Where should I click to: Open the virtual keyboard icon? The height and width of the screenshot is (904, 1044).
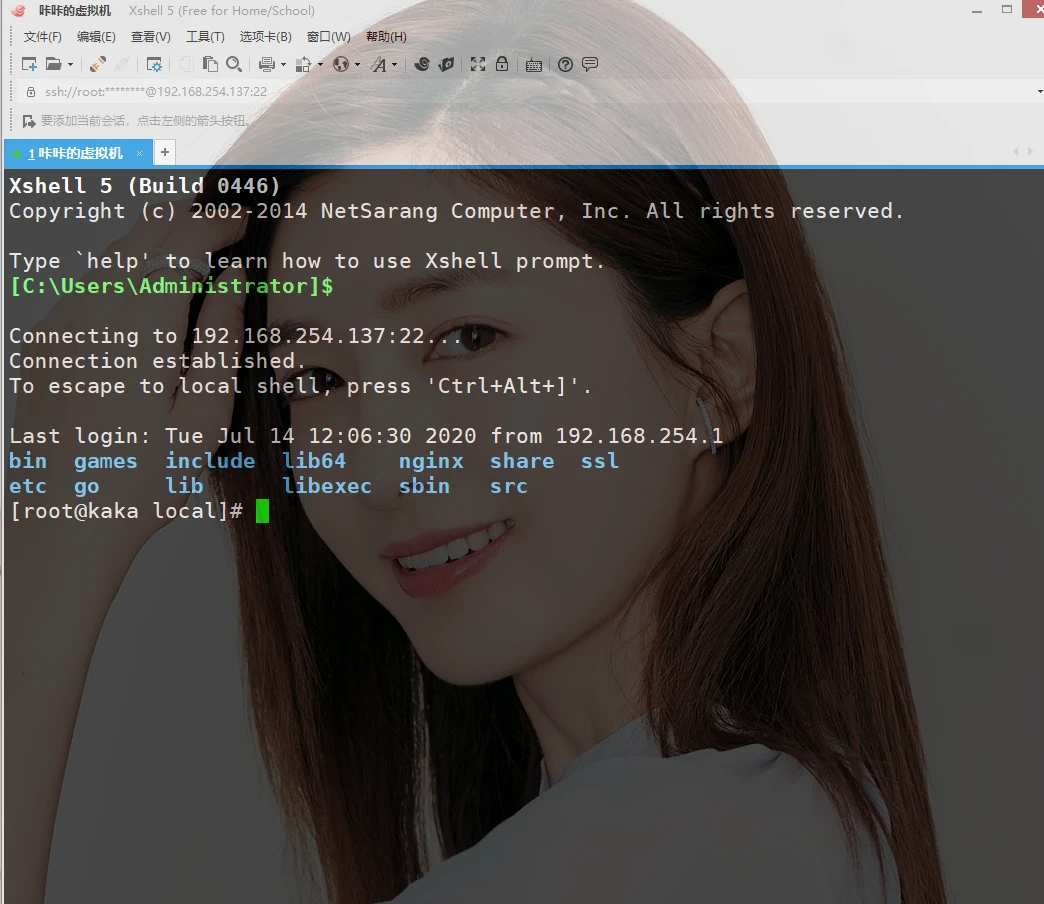534,64
